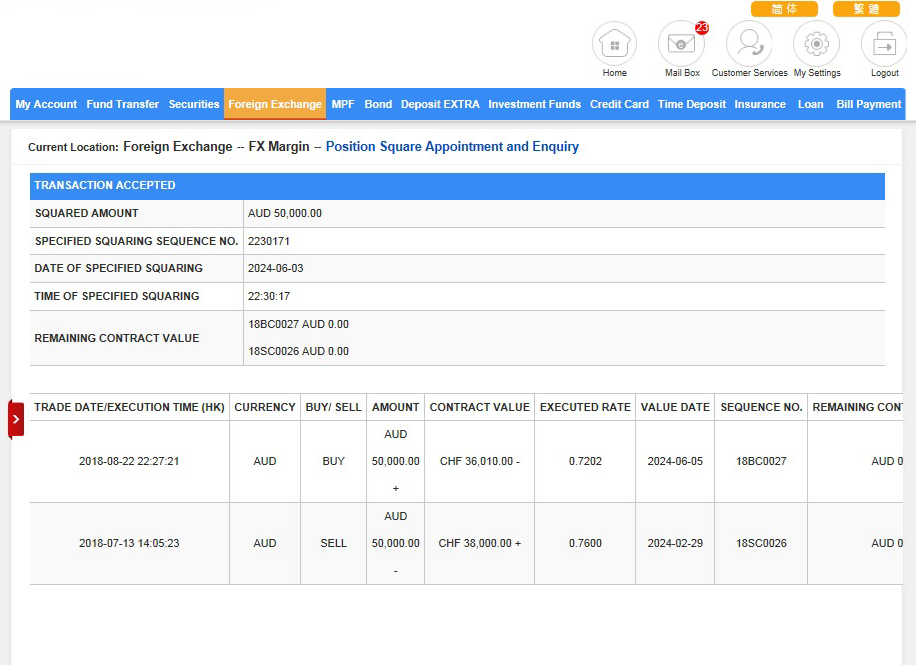Open the Time Deposit menu
Image resolution: width=916 pixels, height=665 pixels.
692,104
